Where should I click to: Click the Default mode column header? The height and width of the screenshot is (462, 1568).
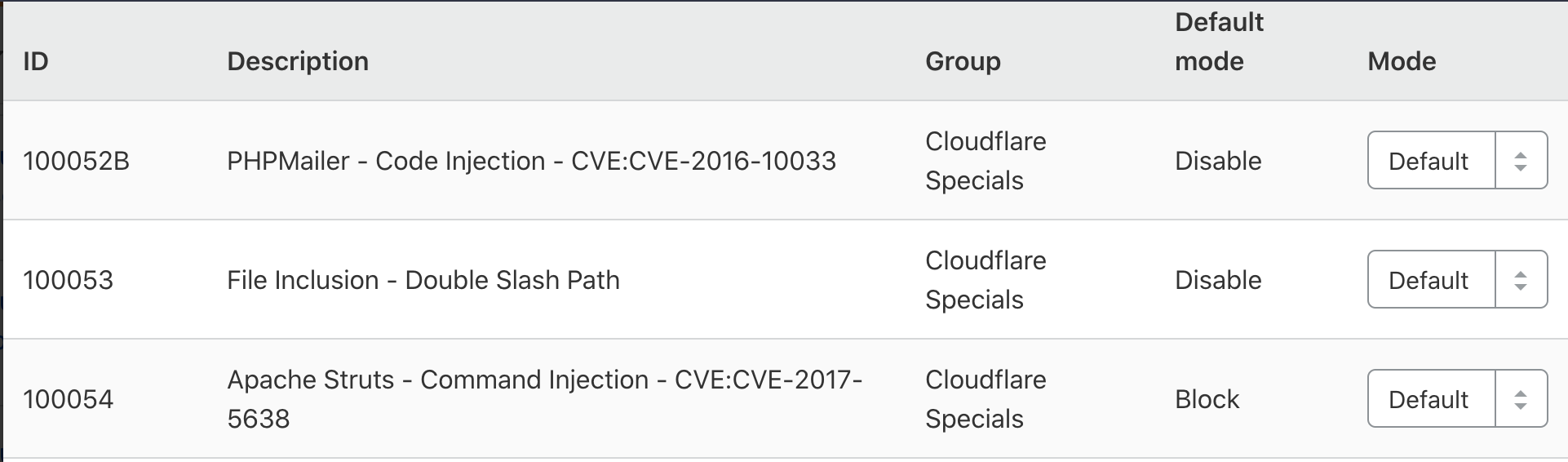tap(1219, 42)
